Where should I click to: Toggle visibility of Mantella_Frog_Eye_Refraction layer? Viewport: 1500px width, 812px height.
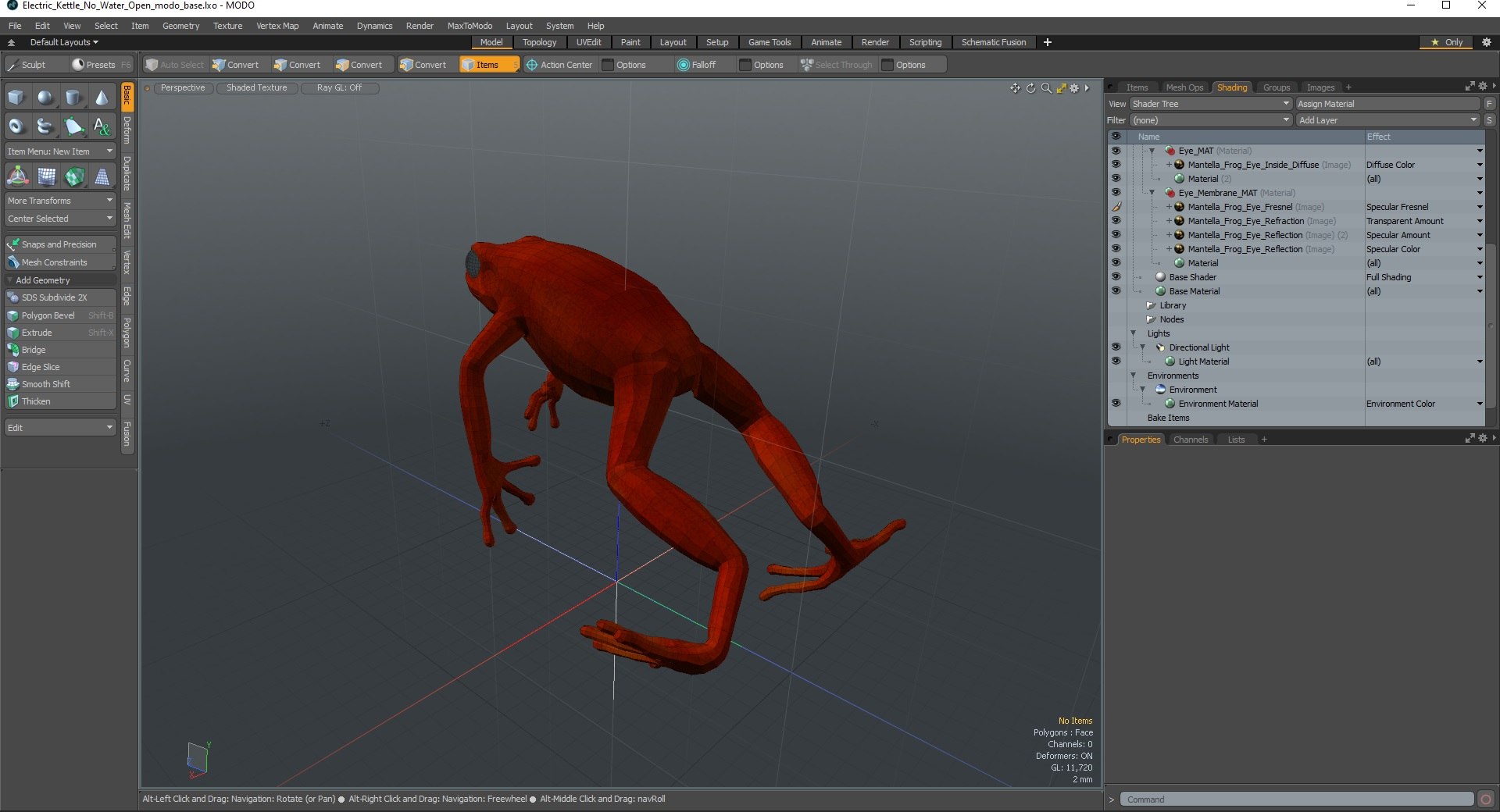(x=1116, y=221)
